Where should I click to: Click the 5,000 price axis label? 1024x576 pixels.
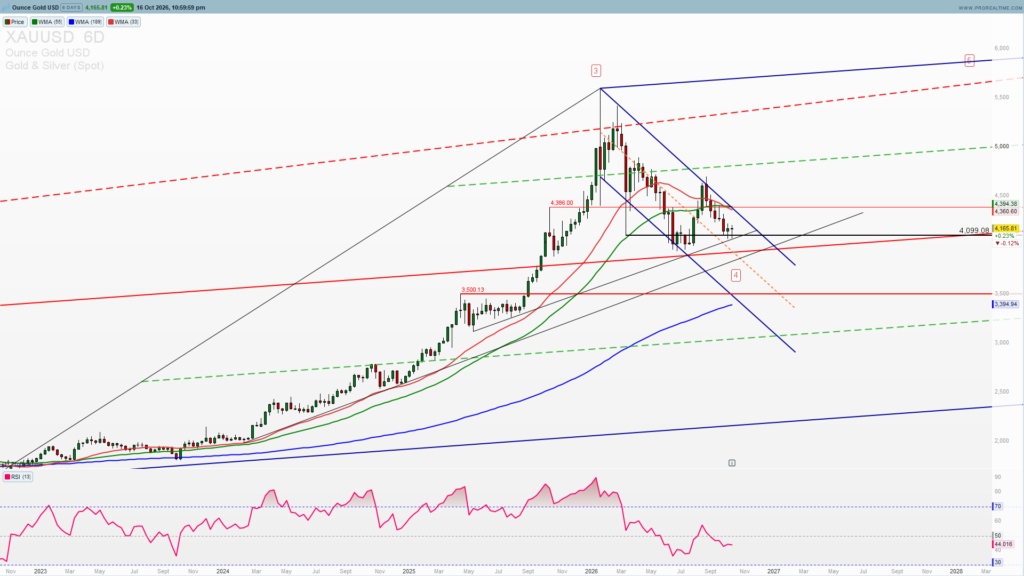(x=1001, y=146)
